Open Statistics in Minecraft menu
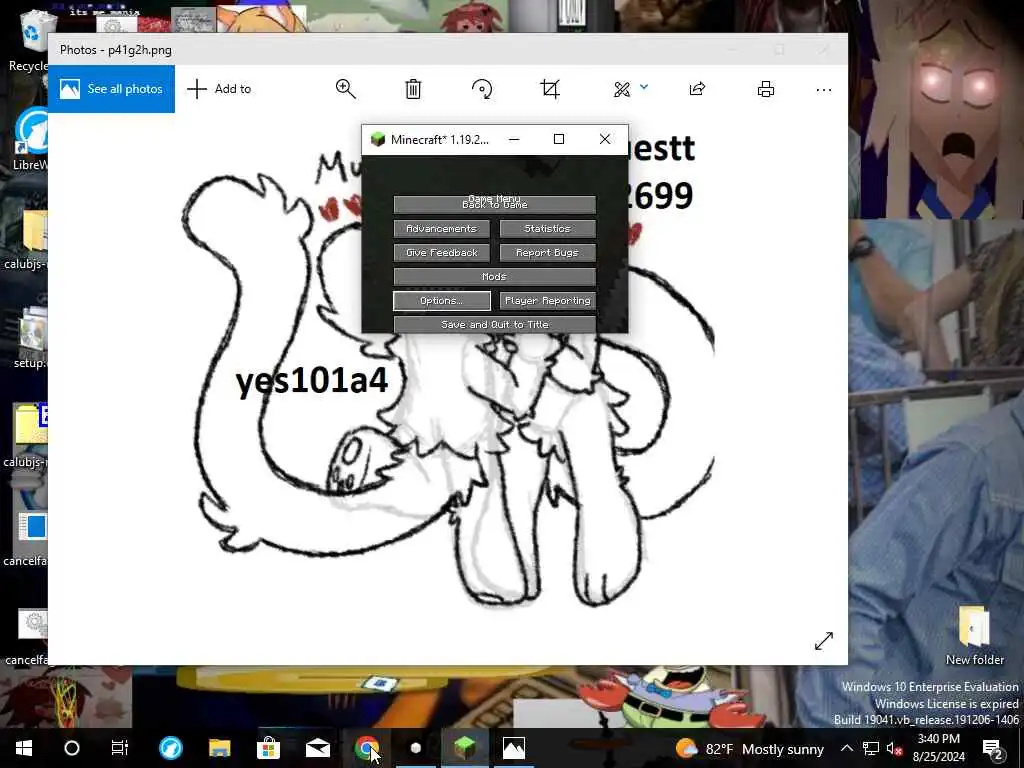The width and height of the screenshot is (1024, 768). pos(547,229)
